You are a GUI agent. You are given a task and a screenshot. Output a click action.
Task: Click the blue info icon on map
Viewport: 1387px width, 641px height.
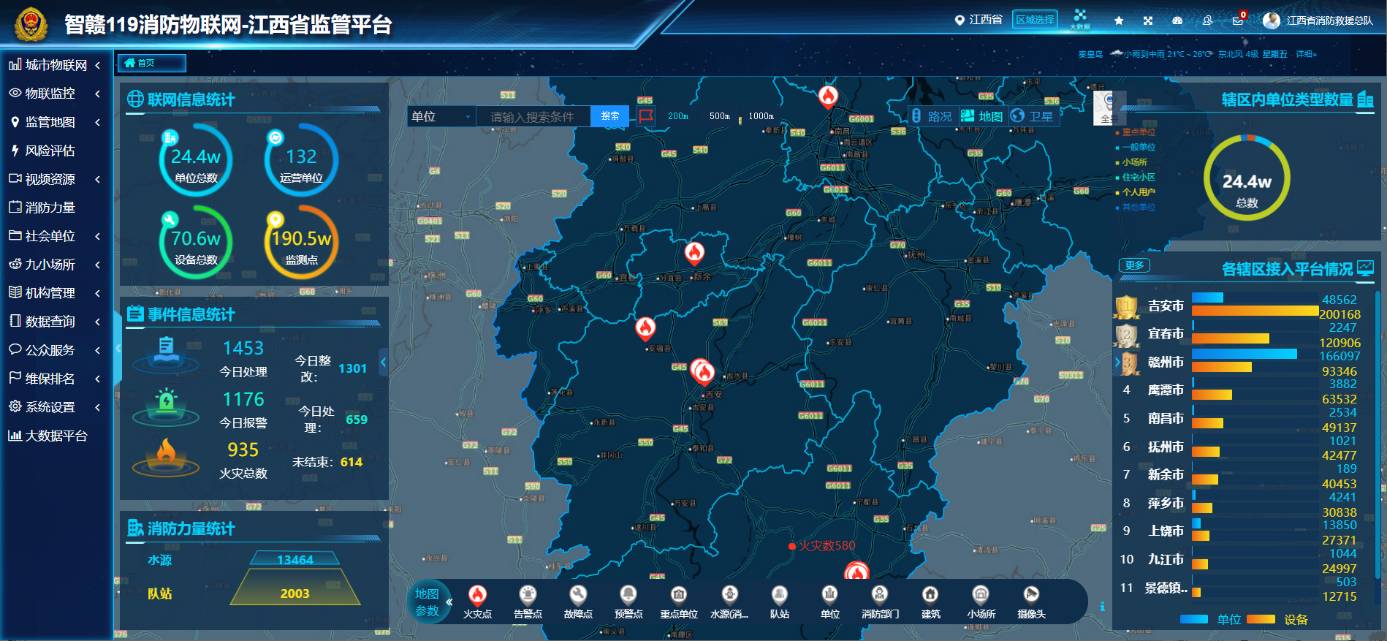coord(1102,607)
